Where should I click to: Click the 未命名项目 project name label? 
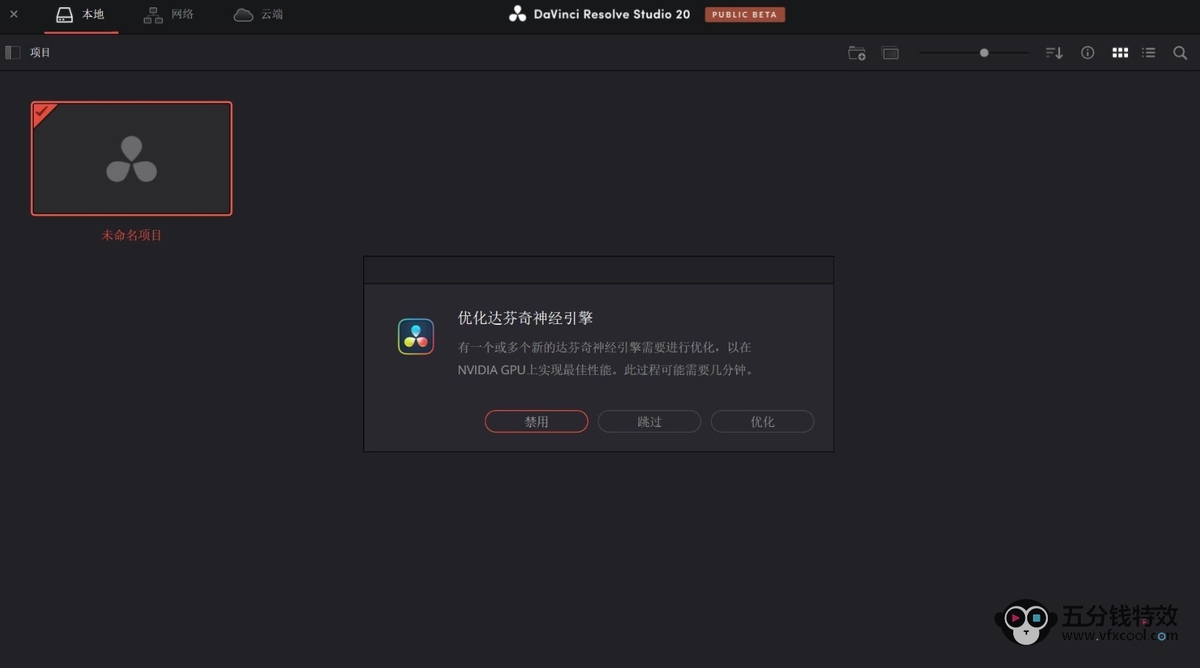[131, 235]
